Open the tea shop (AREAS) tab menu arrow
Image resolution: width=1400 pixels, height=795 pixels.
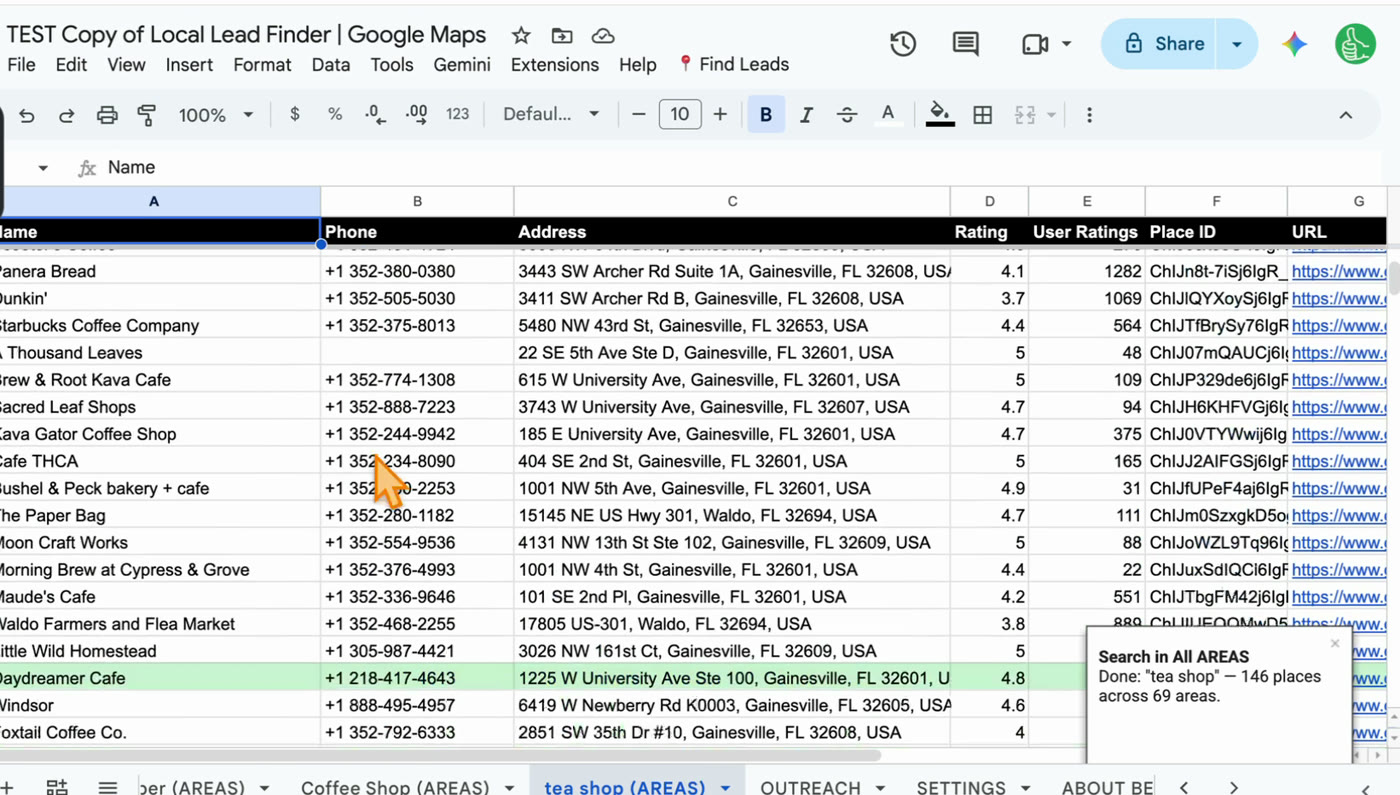click(725, 787)
